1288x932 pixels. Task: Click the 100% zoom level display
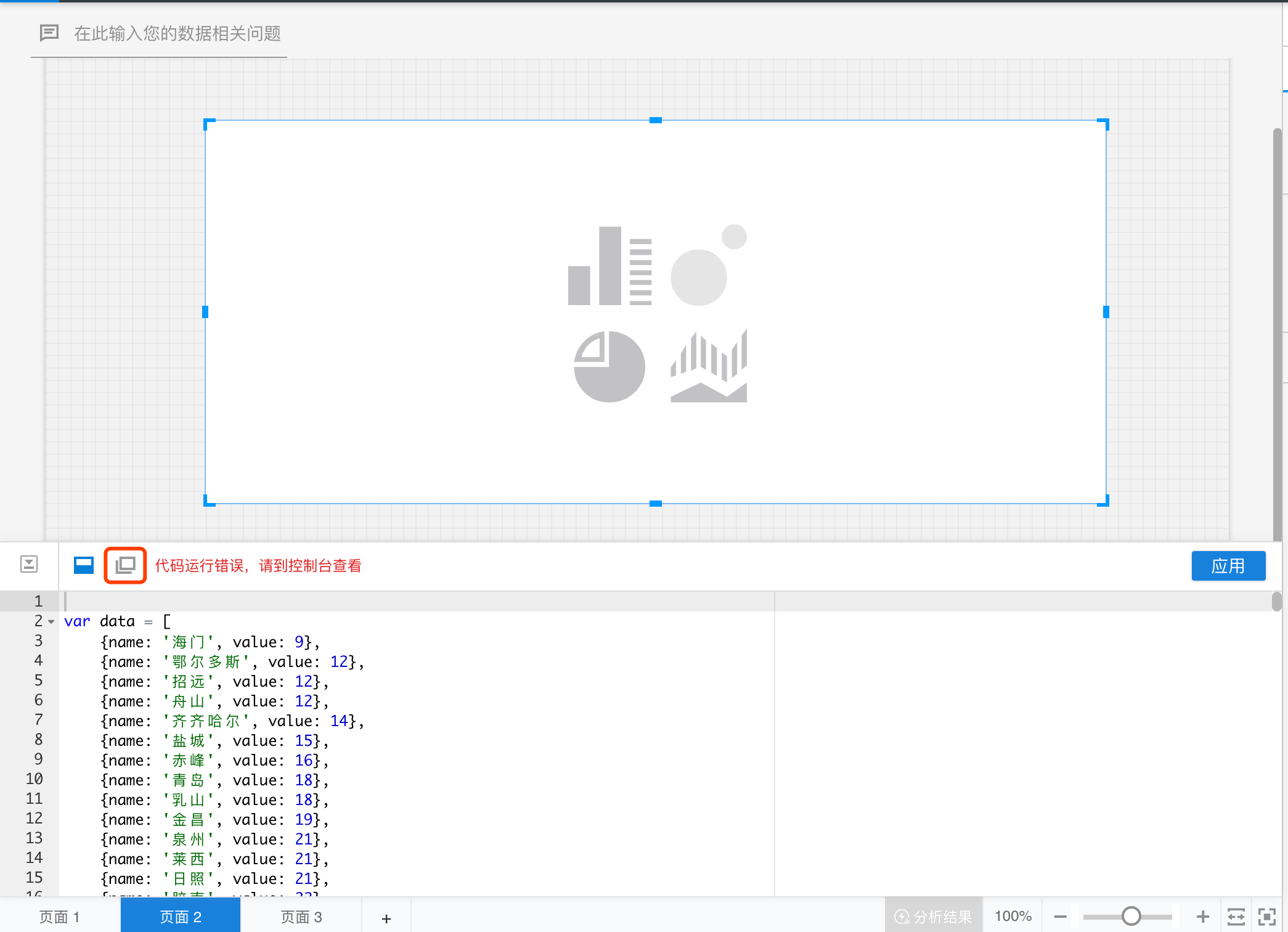[1013, 917]
